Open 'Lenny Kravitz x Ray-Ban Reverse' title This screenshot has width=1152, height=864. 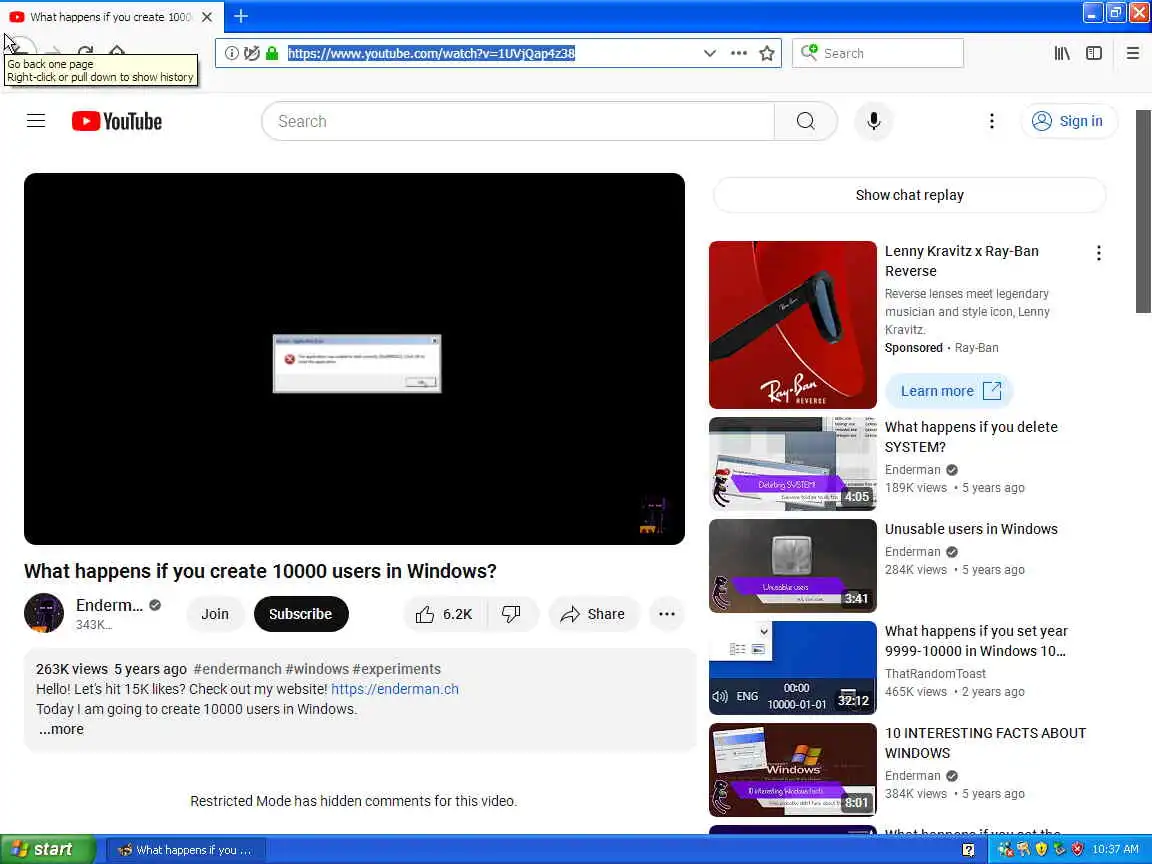[x=962, y=261]
